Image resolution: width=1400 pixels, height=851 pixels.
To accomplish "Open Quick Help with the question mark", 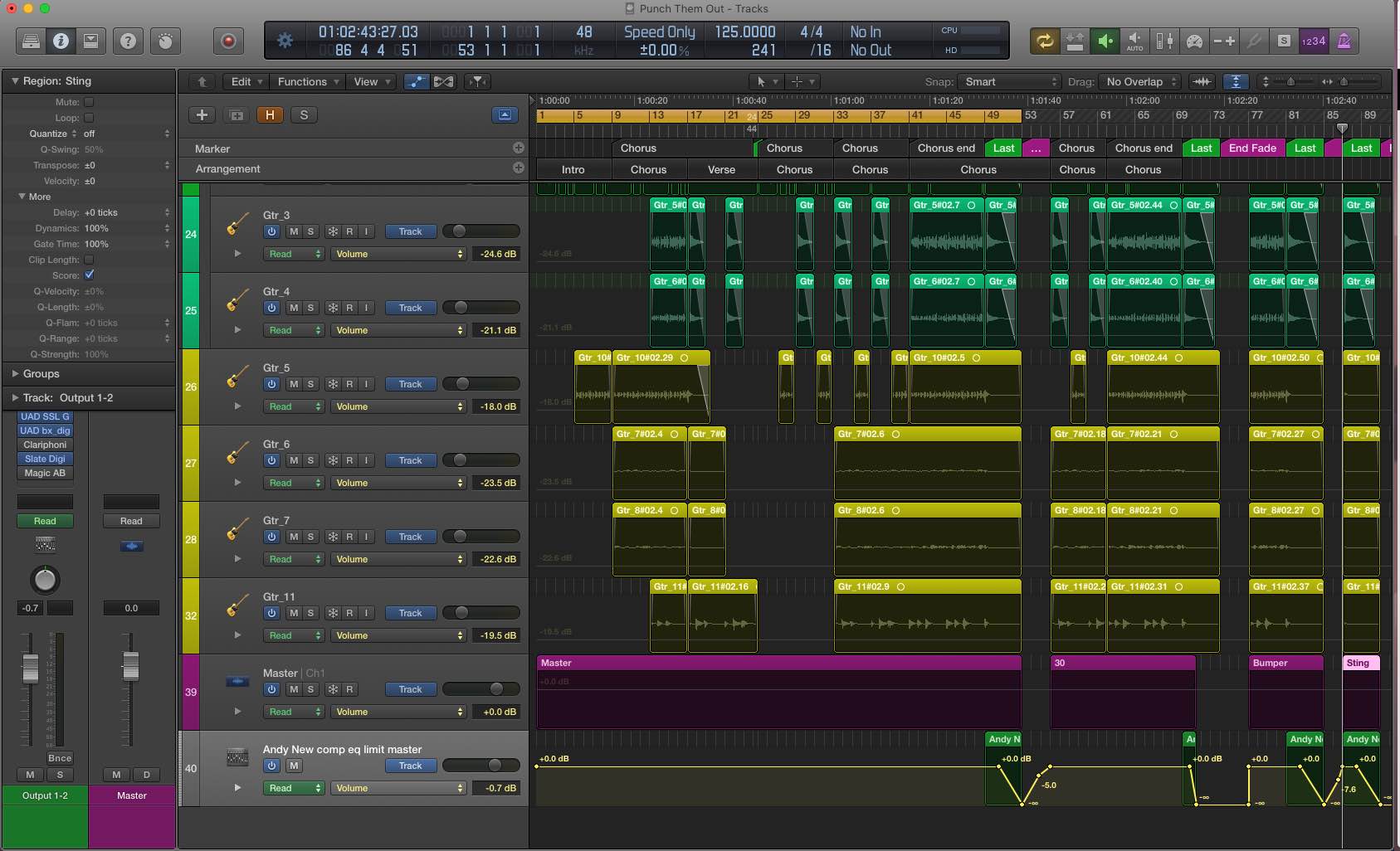I will (128, 41).
